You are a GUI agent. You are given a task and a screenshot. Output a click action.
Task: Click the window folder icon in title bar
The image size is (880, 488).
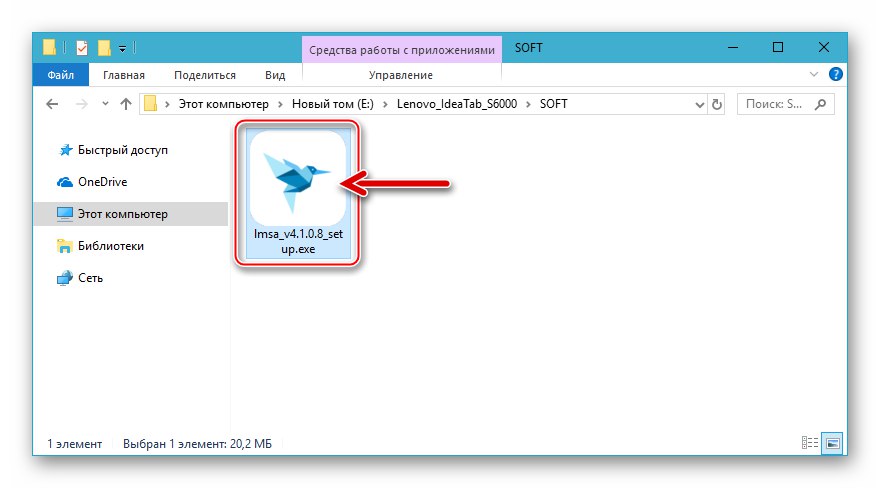tap(49, 48)
